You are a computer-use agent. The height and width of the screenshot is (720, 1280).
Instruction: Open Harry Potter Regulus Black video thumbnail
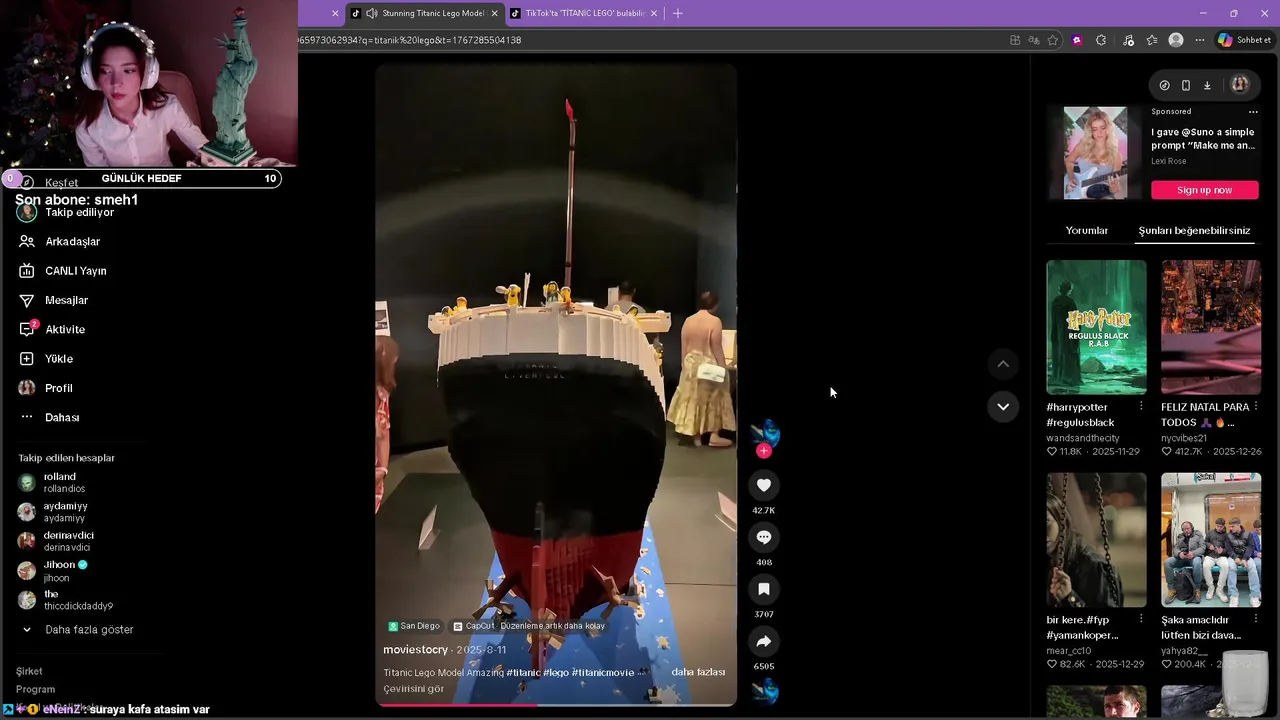[1096, 327]
